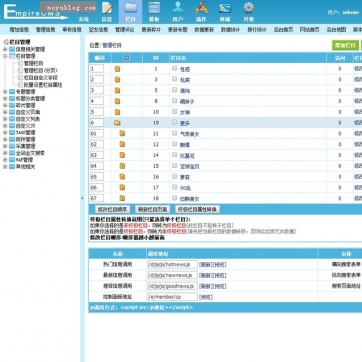Select 批量设置栏目属性 in the sidebar tree
Viewport: 362px width, 362px height.
43,85
